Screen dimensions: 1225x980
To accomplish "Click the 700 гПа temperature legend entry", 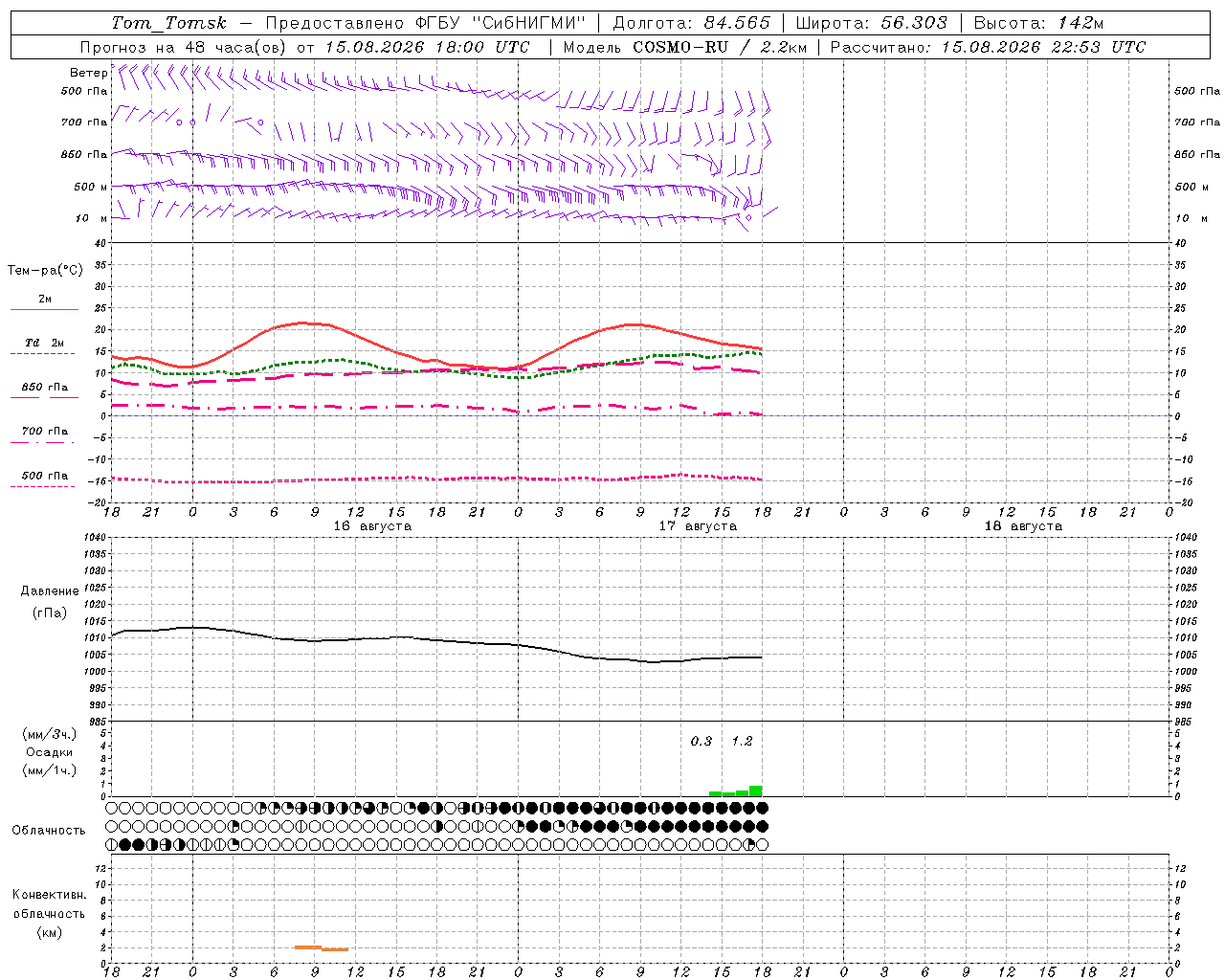I will click(x=44, y=431).
